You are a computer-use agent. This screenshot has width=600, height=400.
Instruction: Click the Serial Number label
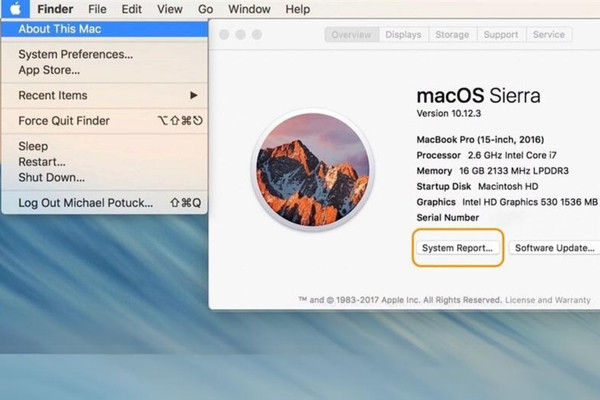[x=447, y=218]
